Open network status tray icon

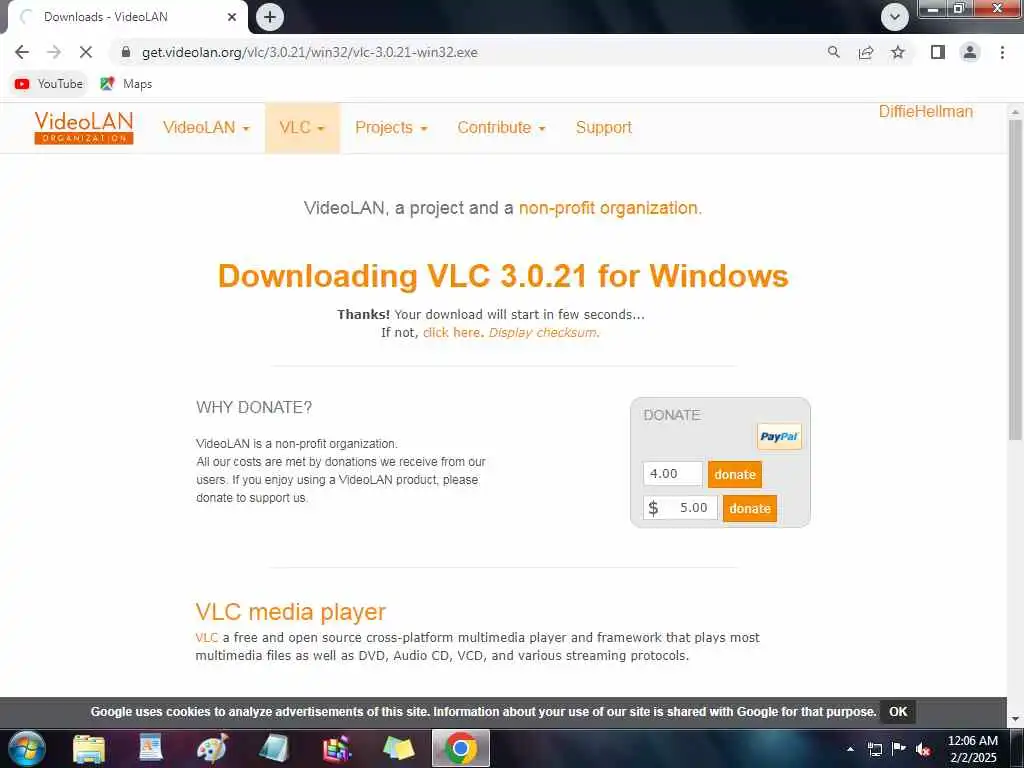point(875,749)
